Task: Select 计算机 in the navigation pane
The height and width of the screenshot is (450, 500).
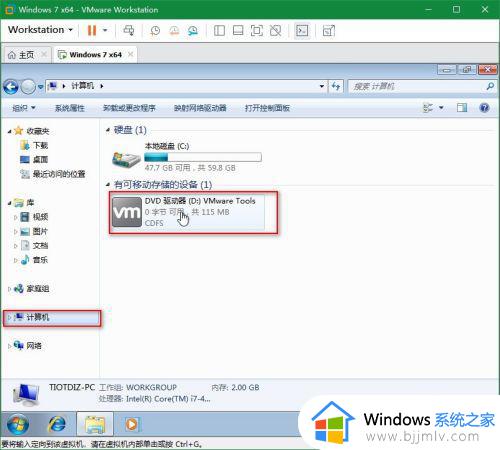Action: 52,318
